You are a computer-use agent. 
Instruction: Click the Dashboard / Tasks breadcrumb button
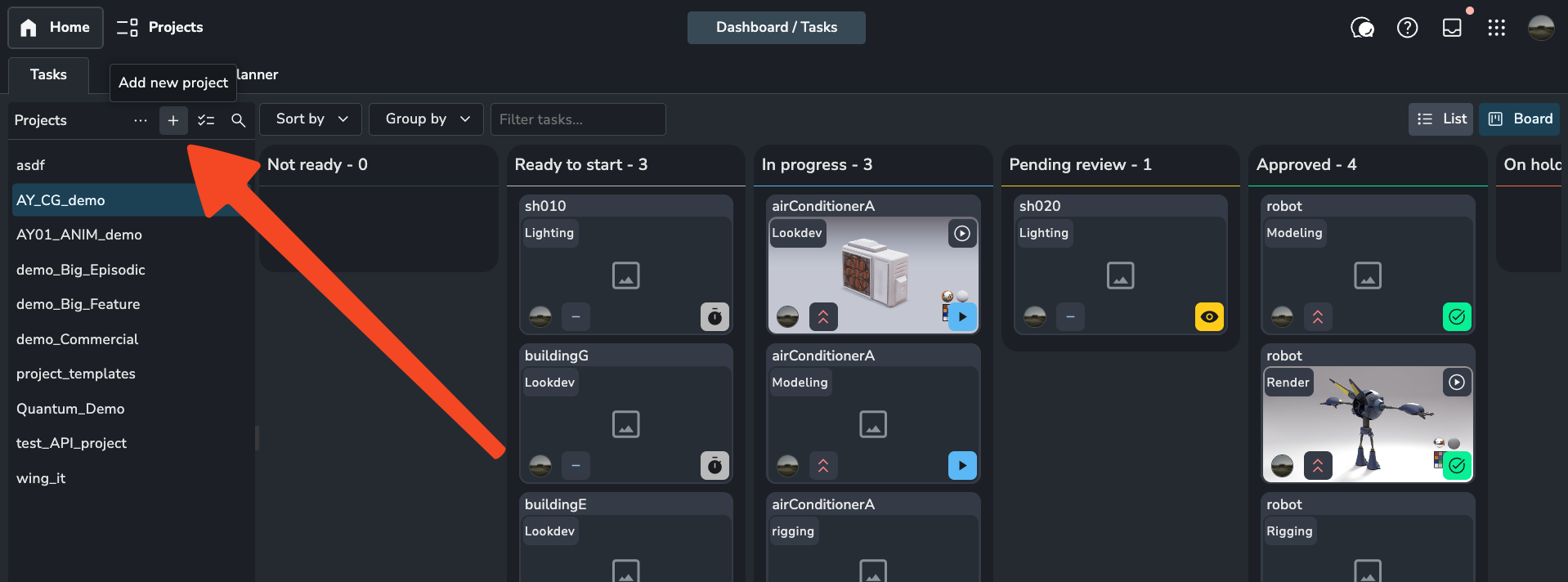pyautogui.click(x=777, y=28)
